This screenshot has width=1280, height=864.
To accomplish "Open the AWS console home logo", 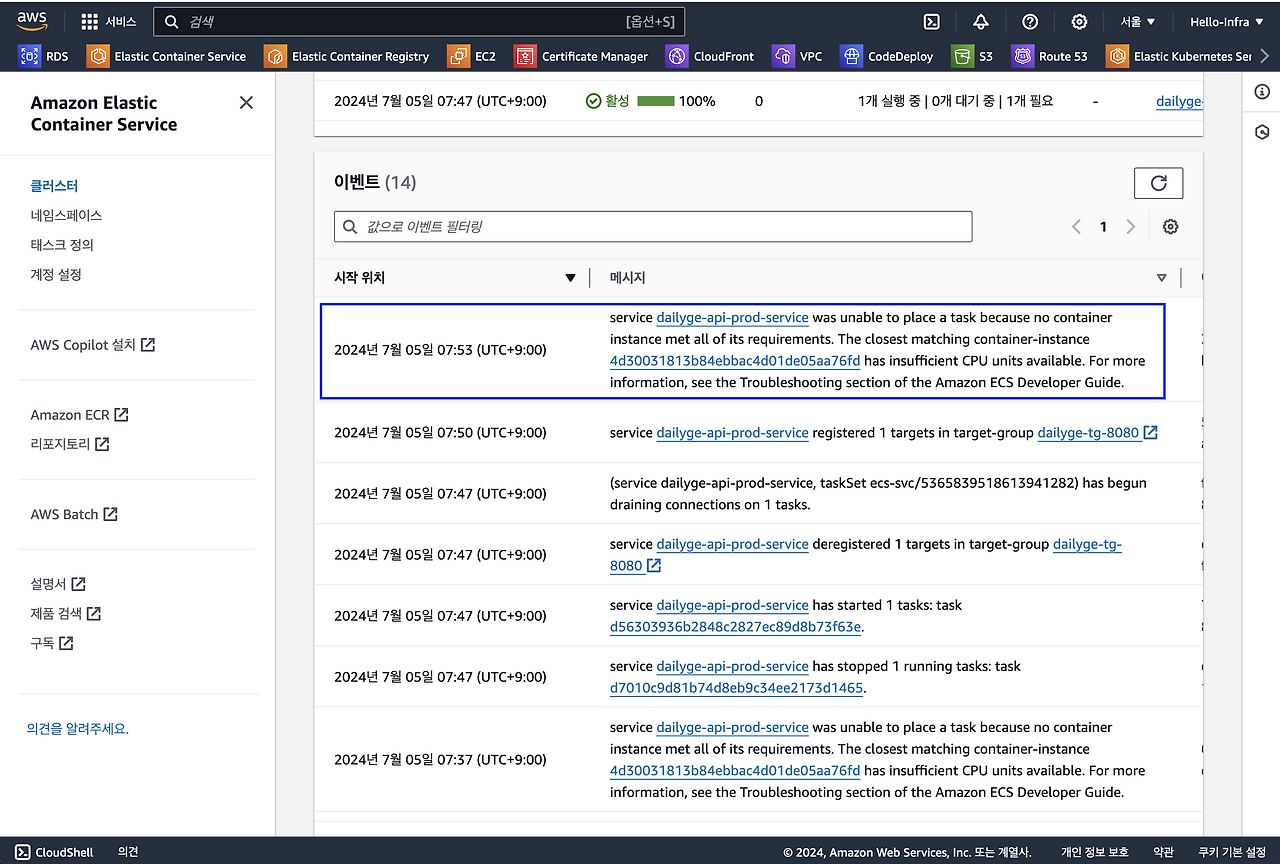I will coord(32,21).
